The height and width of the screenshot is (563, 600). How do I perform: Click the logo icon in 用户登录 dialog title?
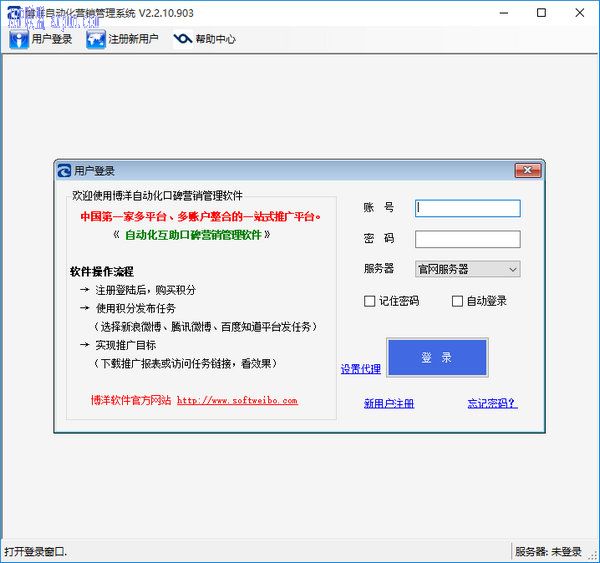(x=64, y=171)
